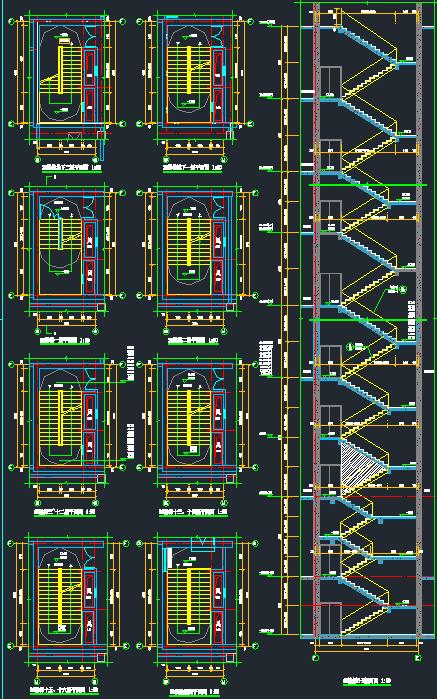437x699 pixels.
Task: Click the green grid bubble below the section's left wall
Action: click(316, 658)
